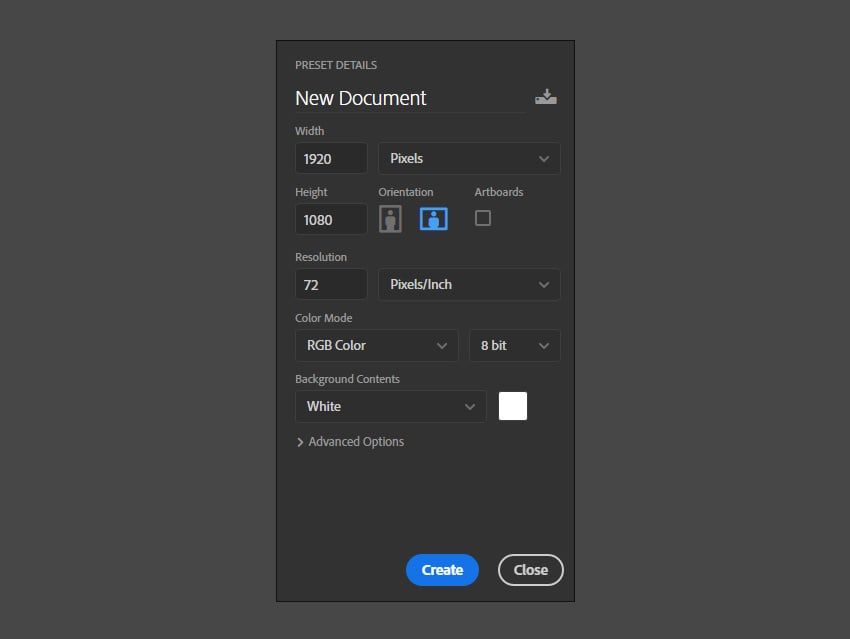
Task: Click the New Document name field
Action: pos(360,98)
